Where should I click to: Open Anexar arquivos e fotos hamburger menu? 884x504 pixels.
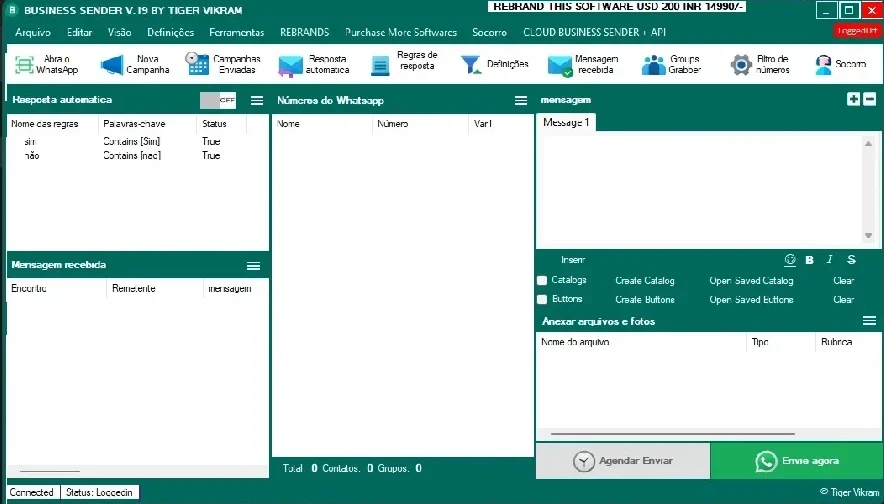click(x=869, y=321)
